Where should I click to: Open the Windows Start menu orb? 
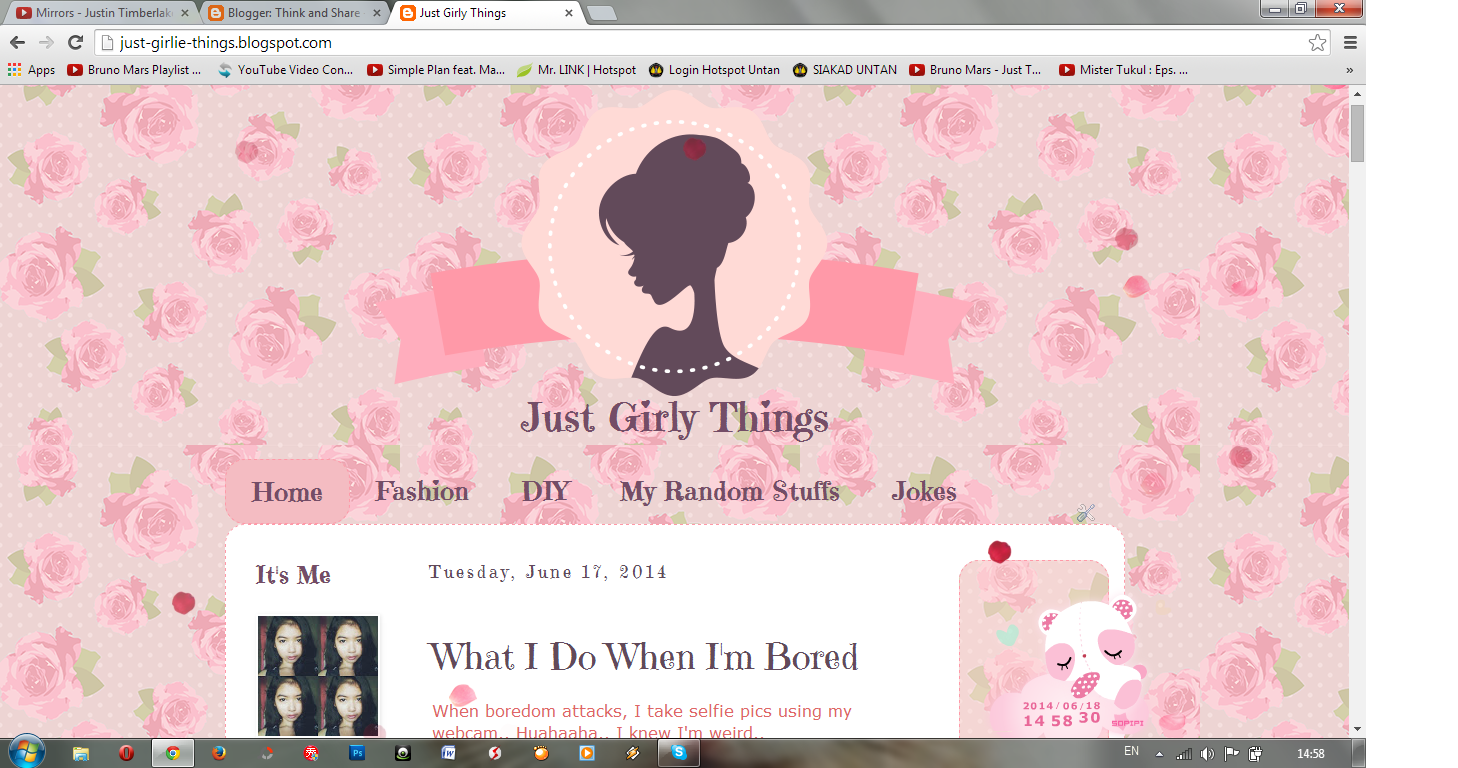pyautogui.click(x=26, y=753)
